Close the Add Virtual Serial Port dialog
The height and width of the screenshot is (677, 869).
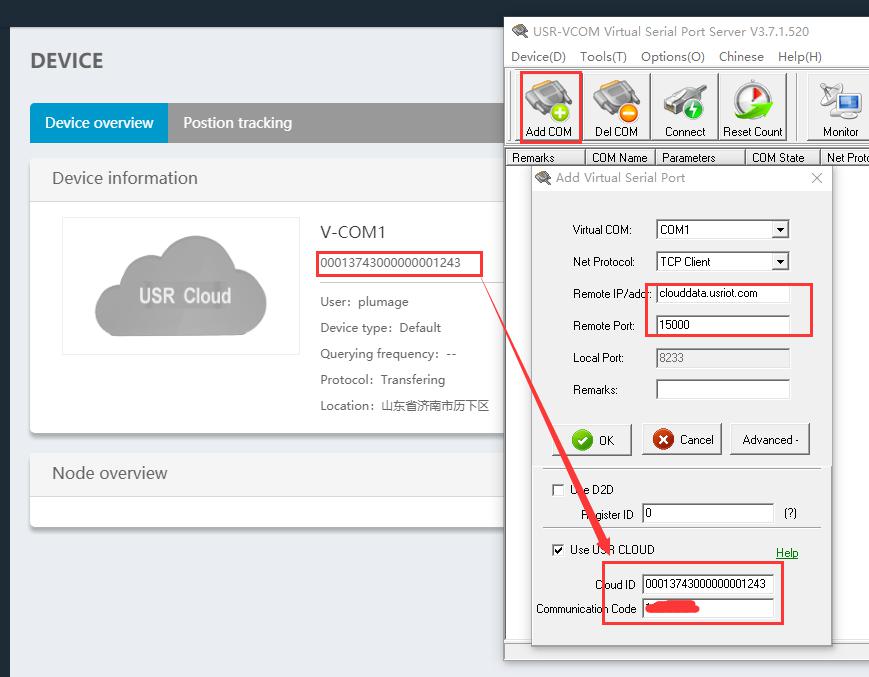click(x=816, y=178)
